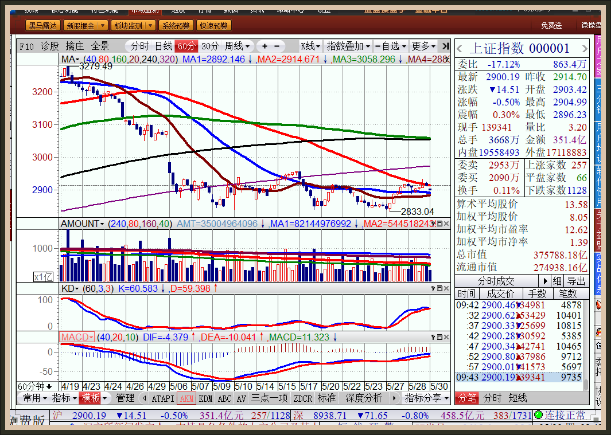Open the 常用 dropdown at bottom

tap(34, 398)
